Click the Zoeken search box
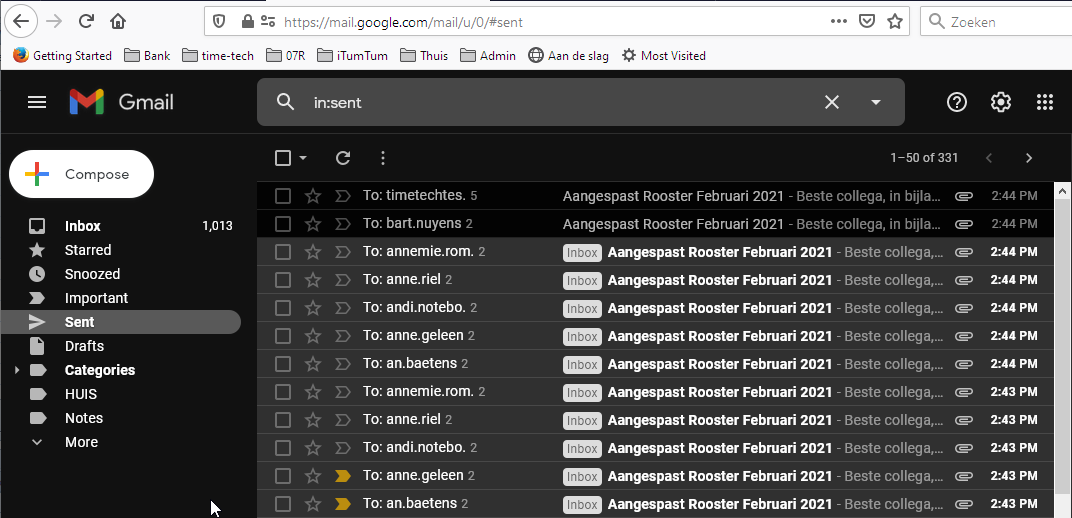The image size is (1072, 518). (996, 22)
